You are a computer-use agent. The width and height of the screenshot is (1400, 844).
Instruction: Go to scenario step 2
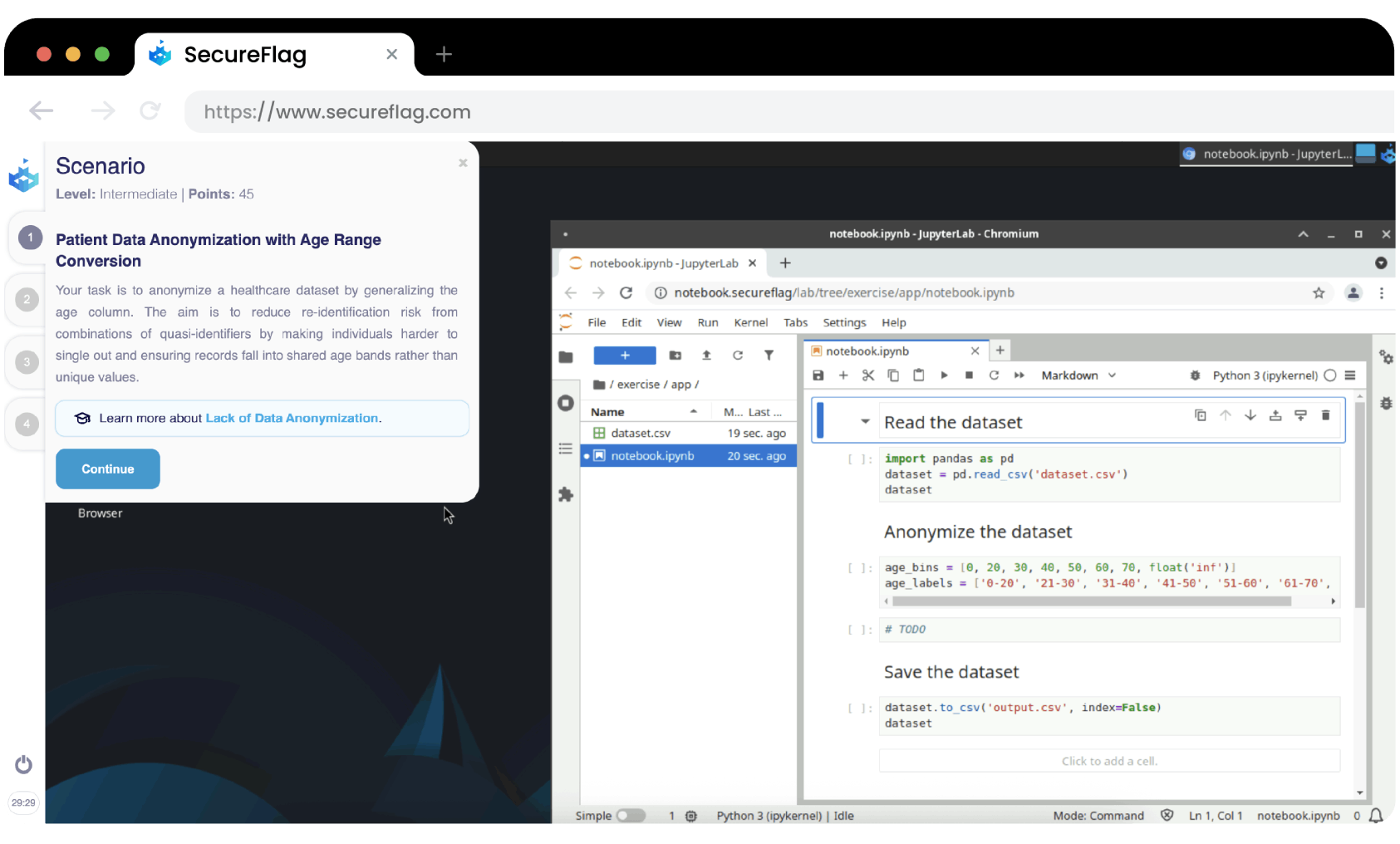(x=27, y=299)
